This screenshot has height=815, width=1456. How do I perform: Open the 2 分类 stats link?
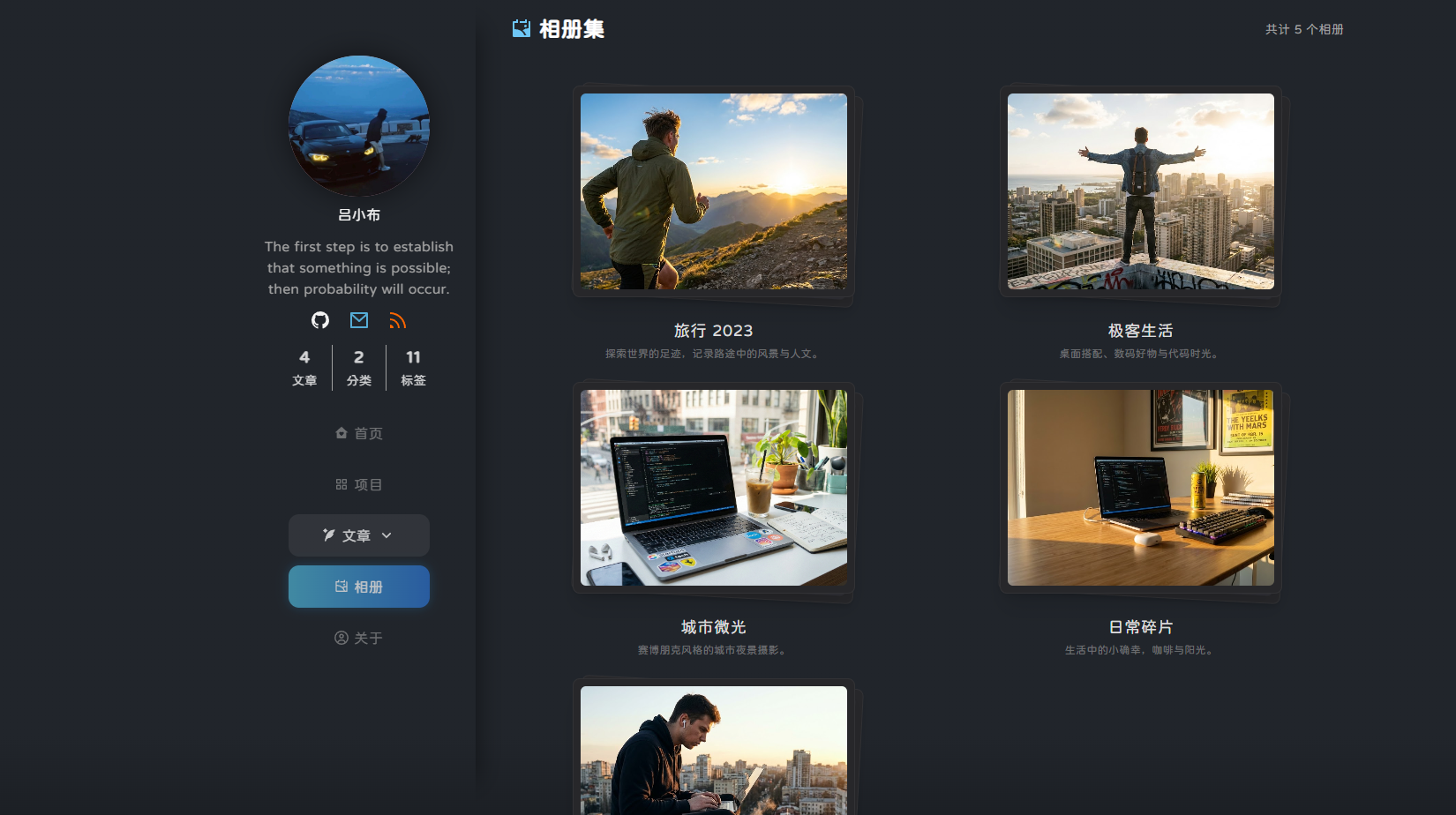click(x=358, y=367)
